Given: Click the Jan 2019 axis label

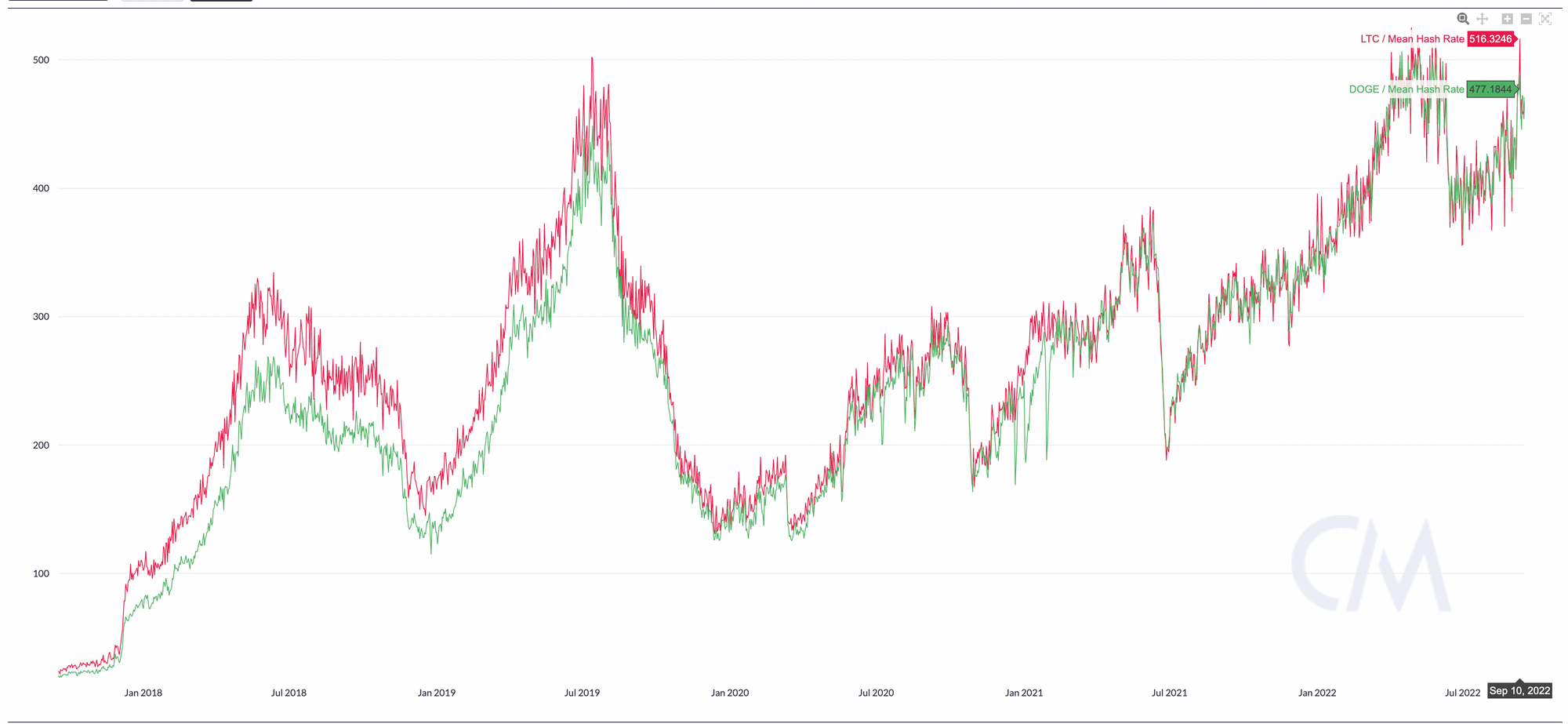Looking at the screenshot, I should 436,693.
